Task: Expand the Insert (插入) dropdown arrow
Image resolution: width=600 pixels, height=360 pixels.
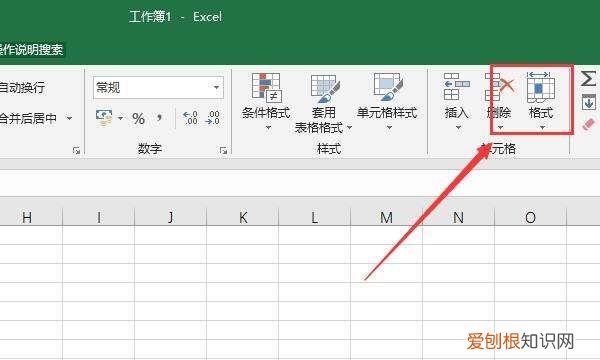Action: coord(458,127)
